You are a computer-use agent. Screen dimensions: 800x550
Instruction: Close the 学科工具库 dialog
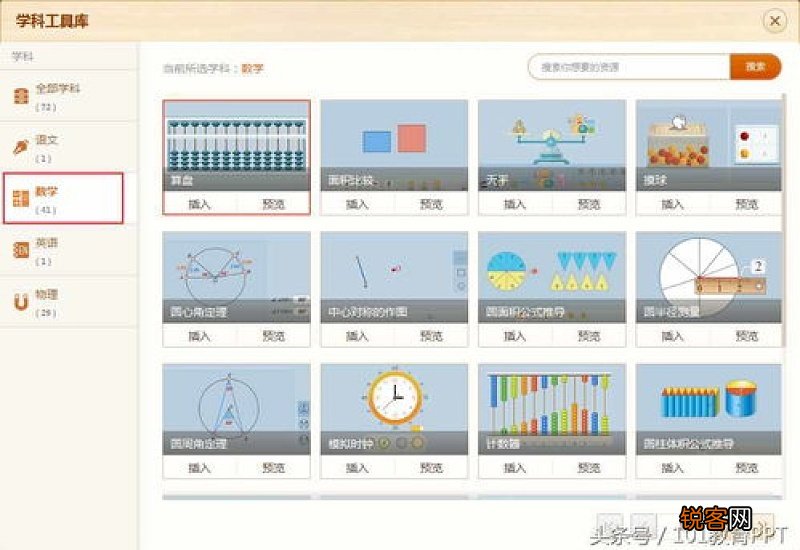774,21
